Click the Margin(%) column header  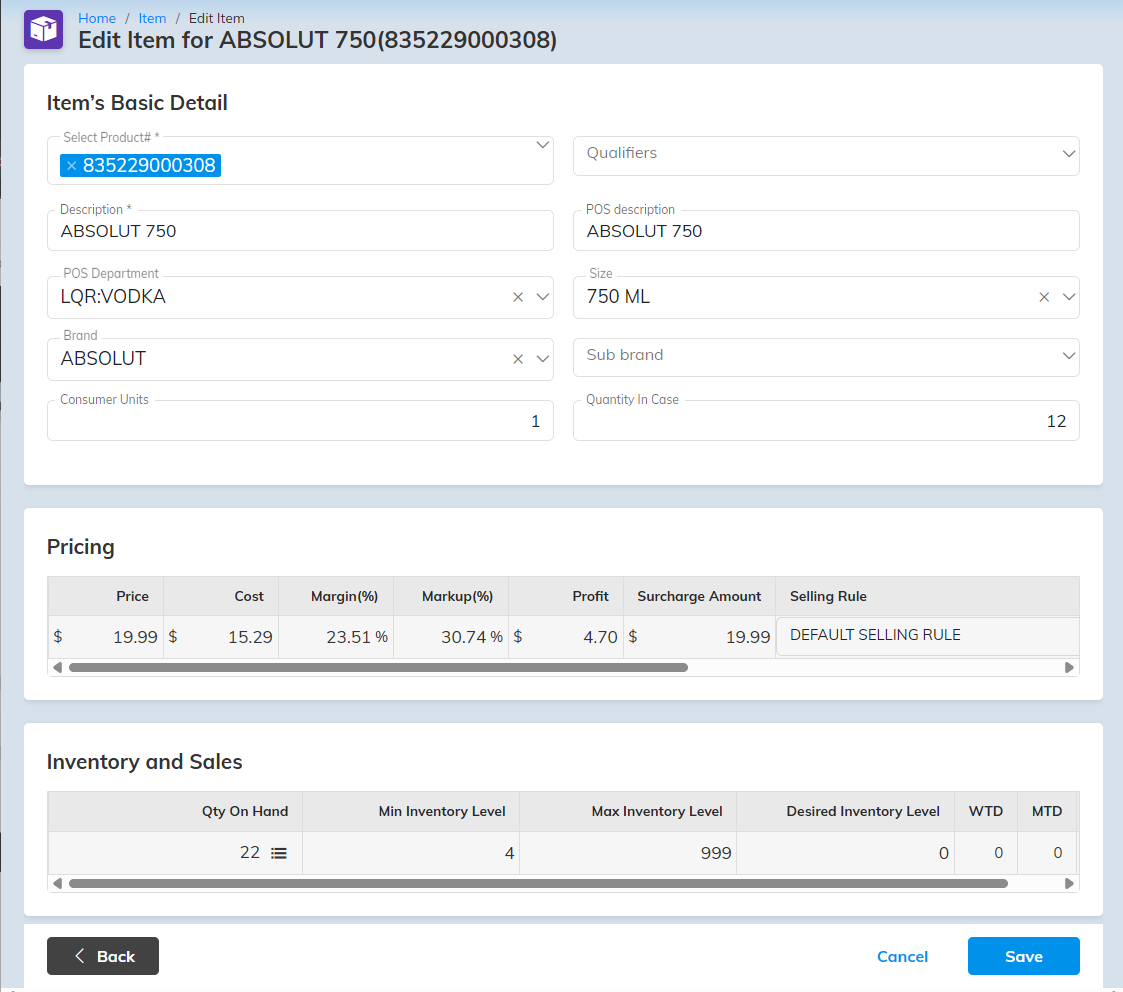click(336, 596)
